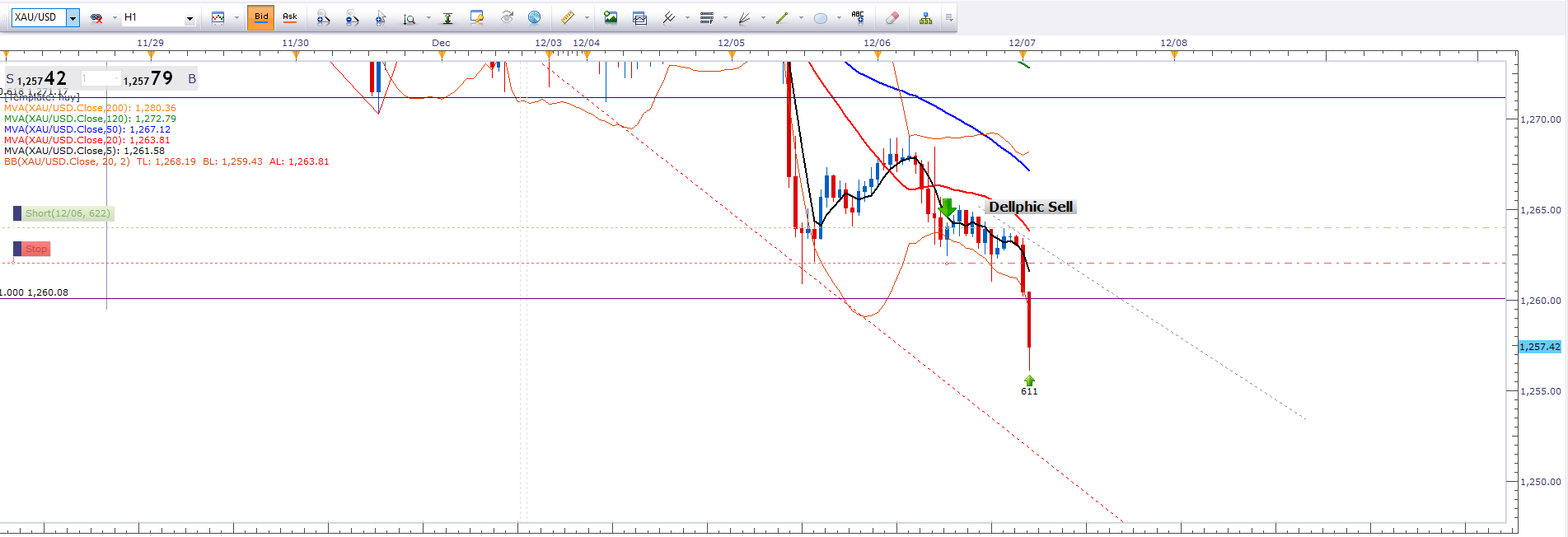Click the Zoom In magnifier icon
1568x537 pixels.
point(323,17)
